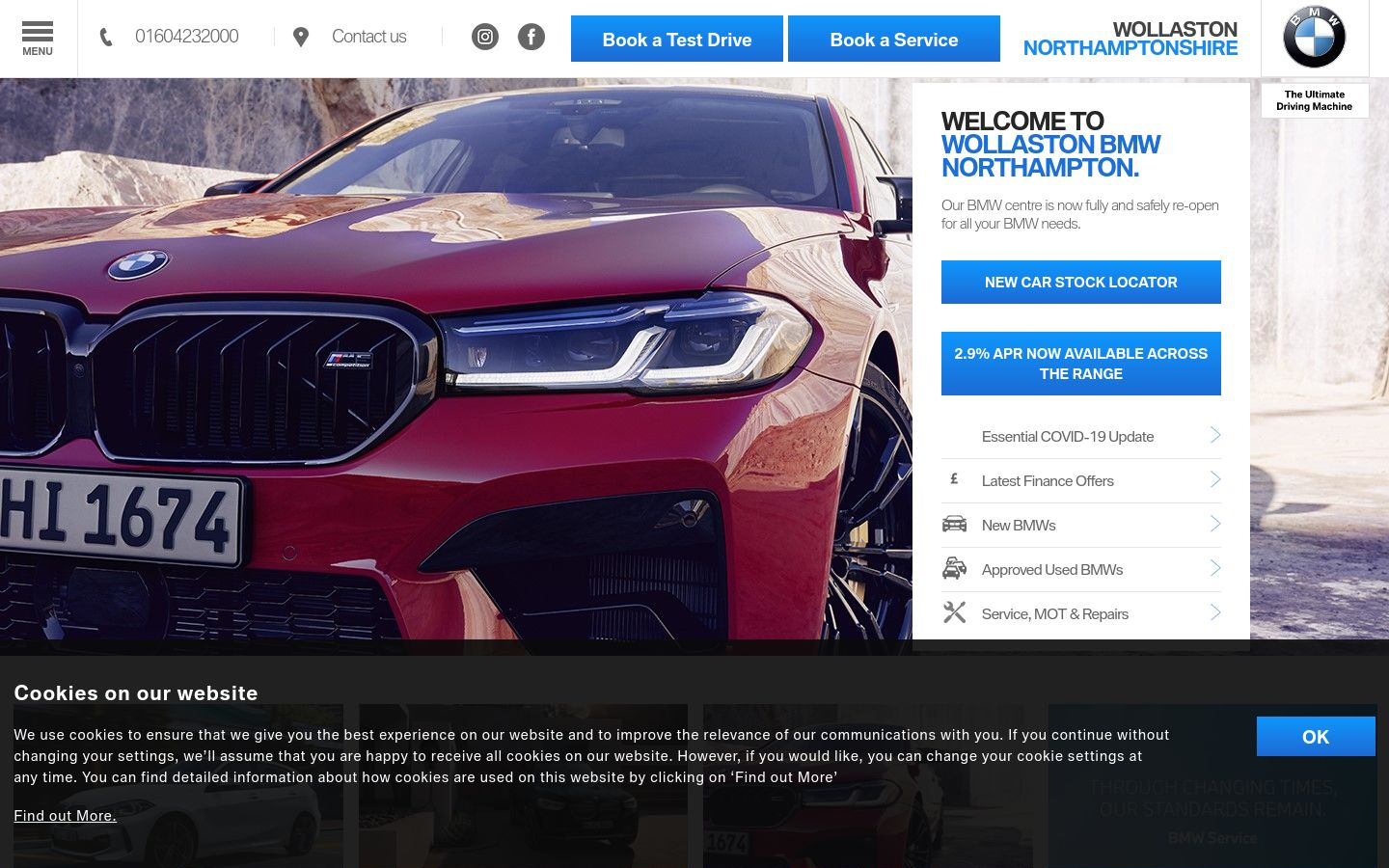This screenshot has height=868, width=1389.
Task: Open the hamburger MENU icon
Action: click(38, 39)
